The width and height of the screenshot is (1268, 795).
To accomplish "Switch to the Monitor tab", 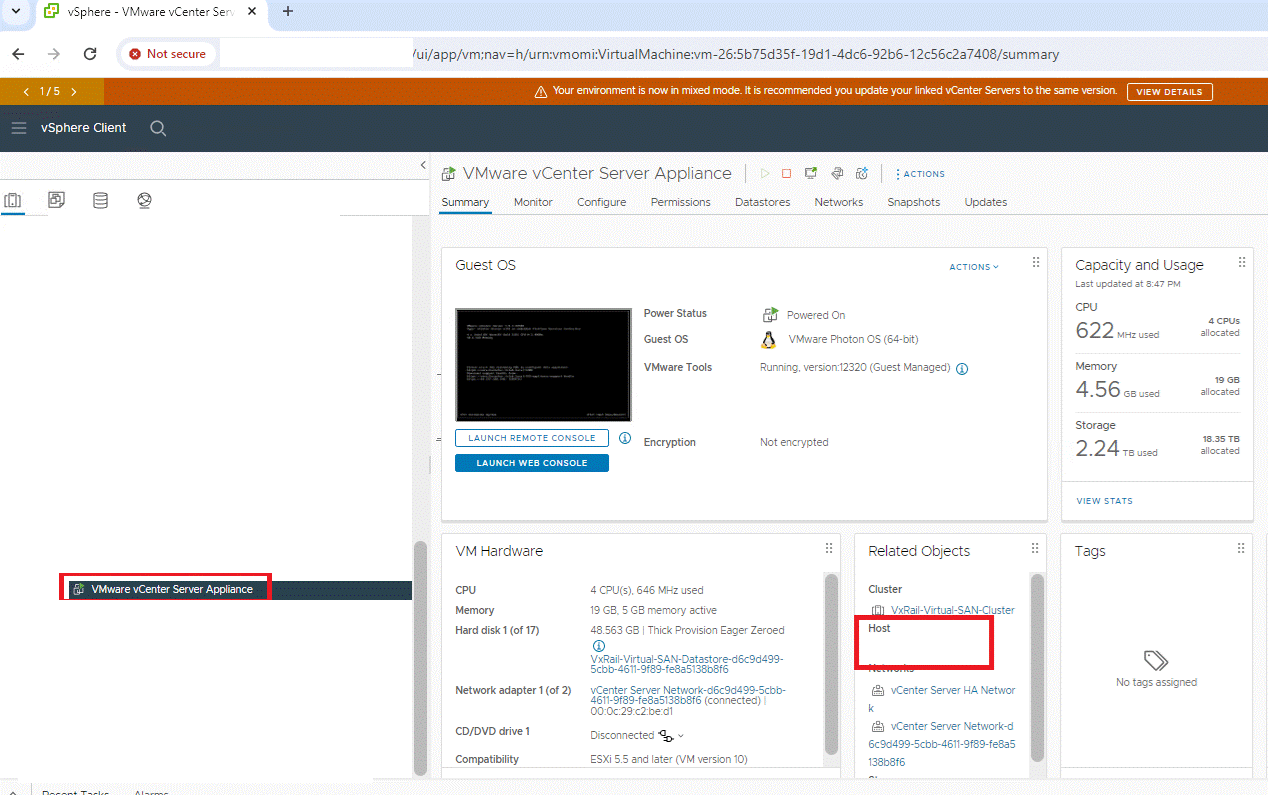I will (x=532, y=202).
